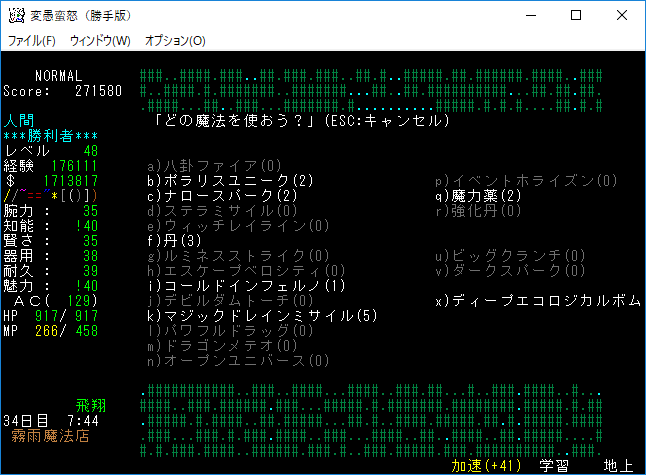Screen dimensions: 646x475
Task: Pick k) マジックドレインミサイル spell
Action: tap(262, 316)
